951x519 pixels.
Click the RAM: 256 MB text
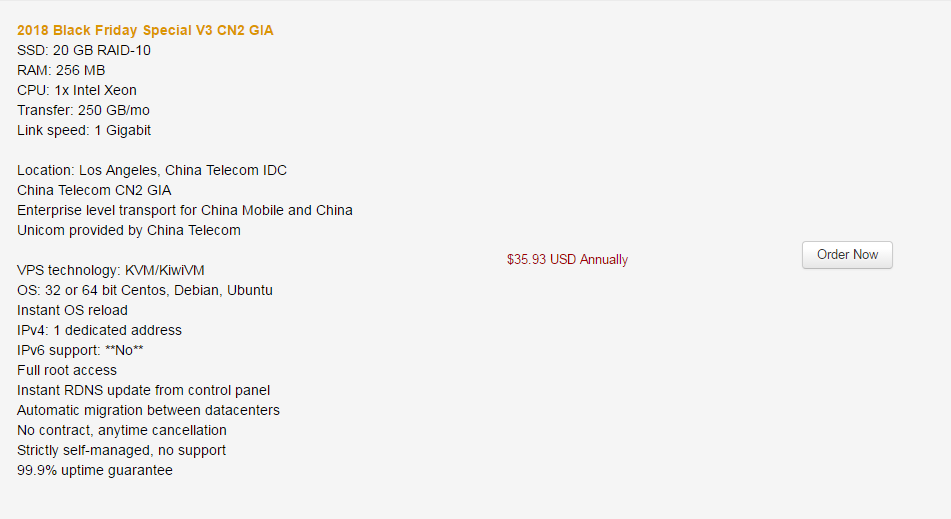pyautogui.click(x=61, y=70)
